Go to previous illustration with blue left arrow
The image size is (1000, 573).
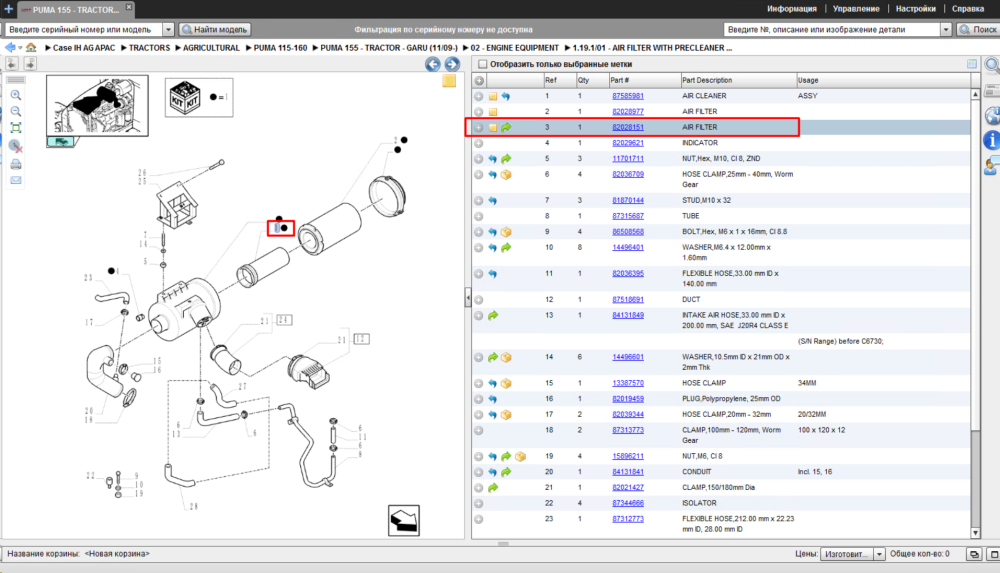pos(432,64)
